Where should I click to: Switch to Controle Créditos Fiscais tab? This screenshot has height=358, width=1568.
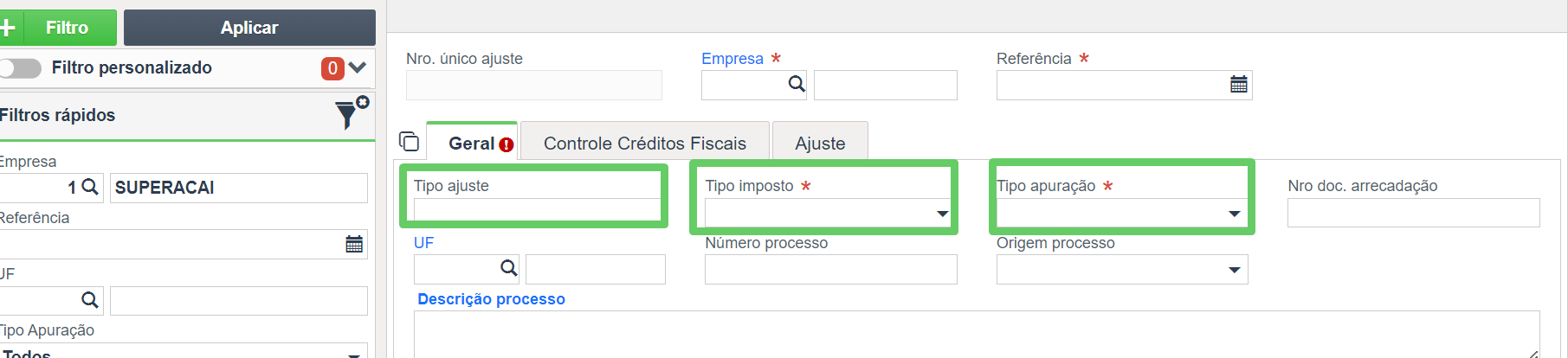tap(645, 143)
